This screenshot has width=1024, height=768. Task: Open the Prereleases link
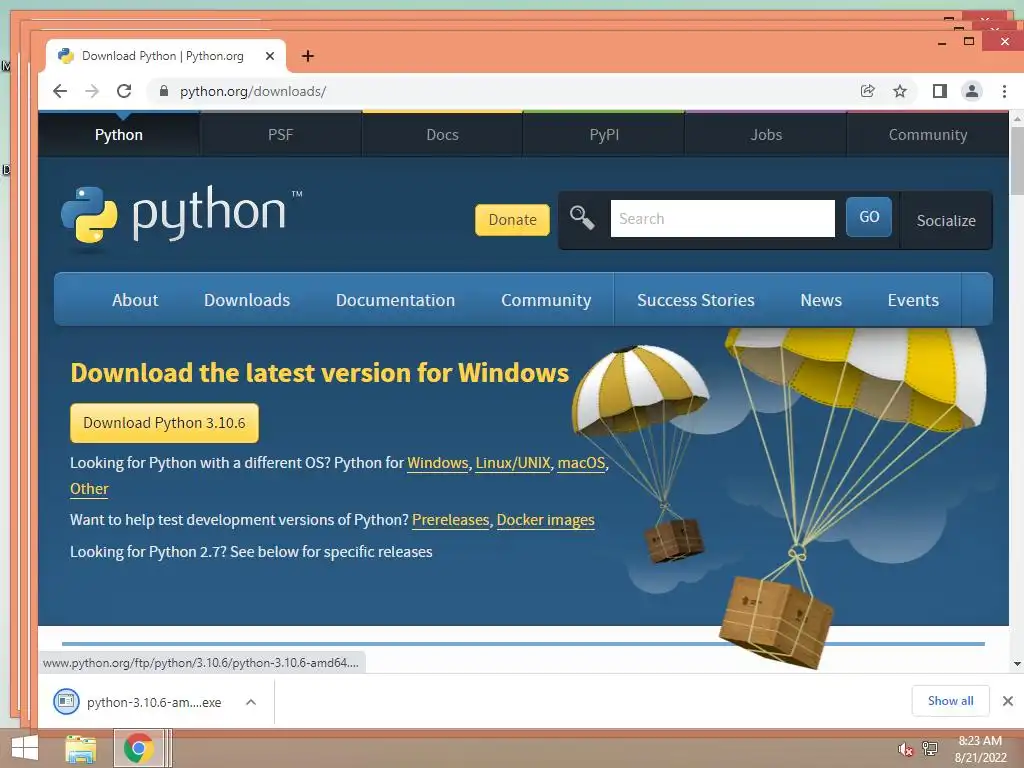click(x=451, y=520)
